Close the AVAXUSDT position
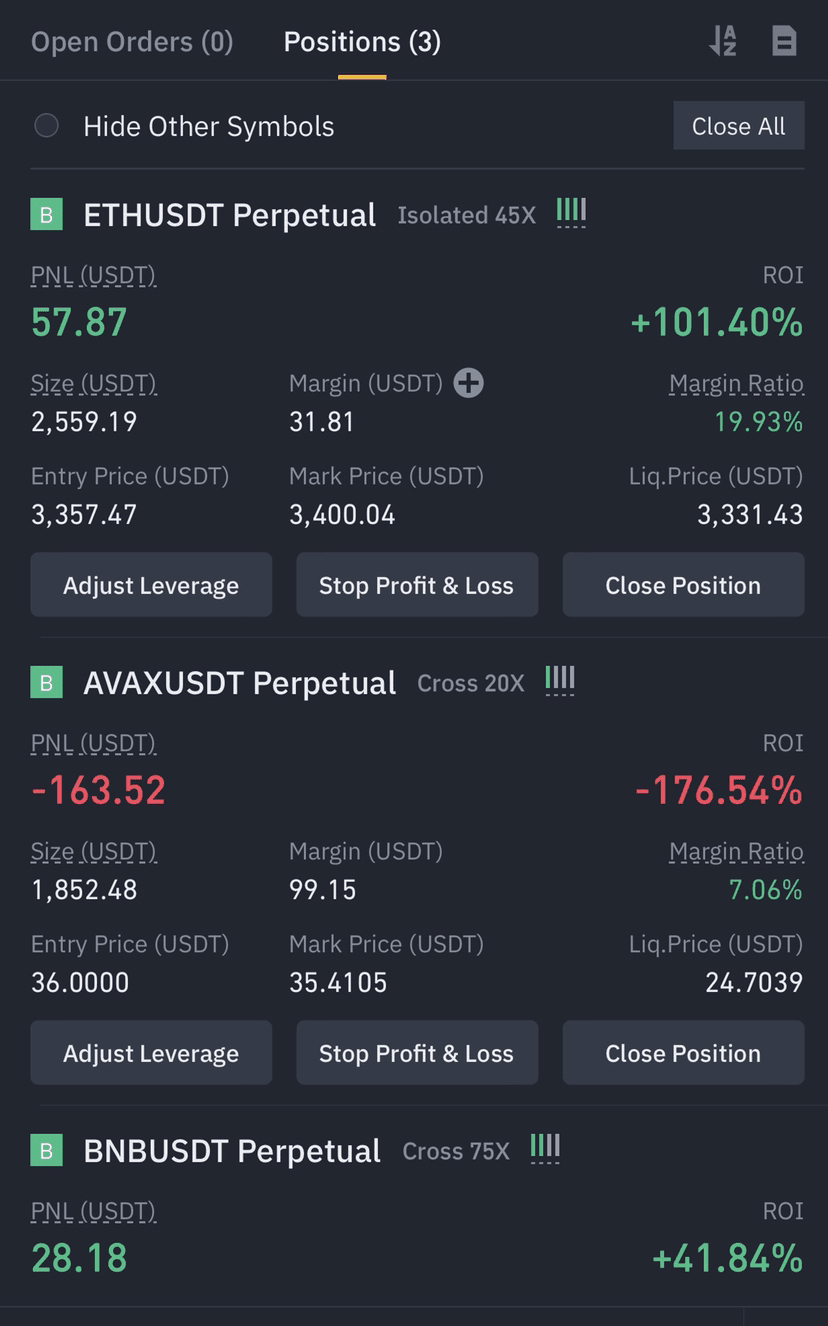The height and width of the screenshot is (1326, 828). click(x=683, y=1053)
